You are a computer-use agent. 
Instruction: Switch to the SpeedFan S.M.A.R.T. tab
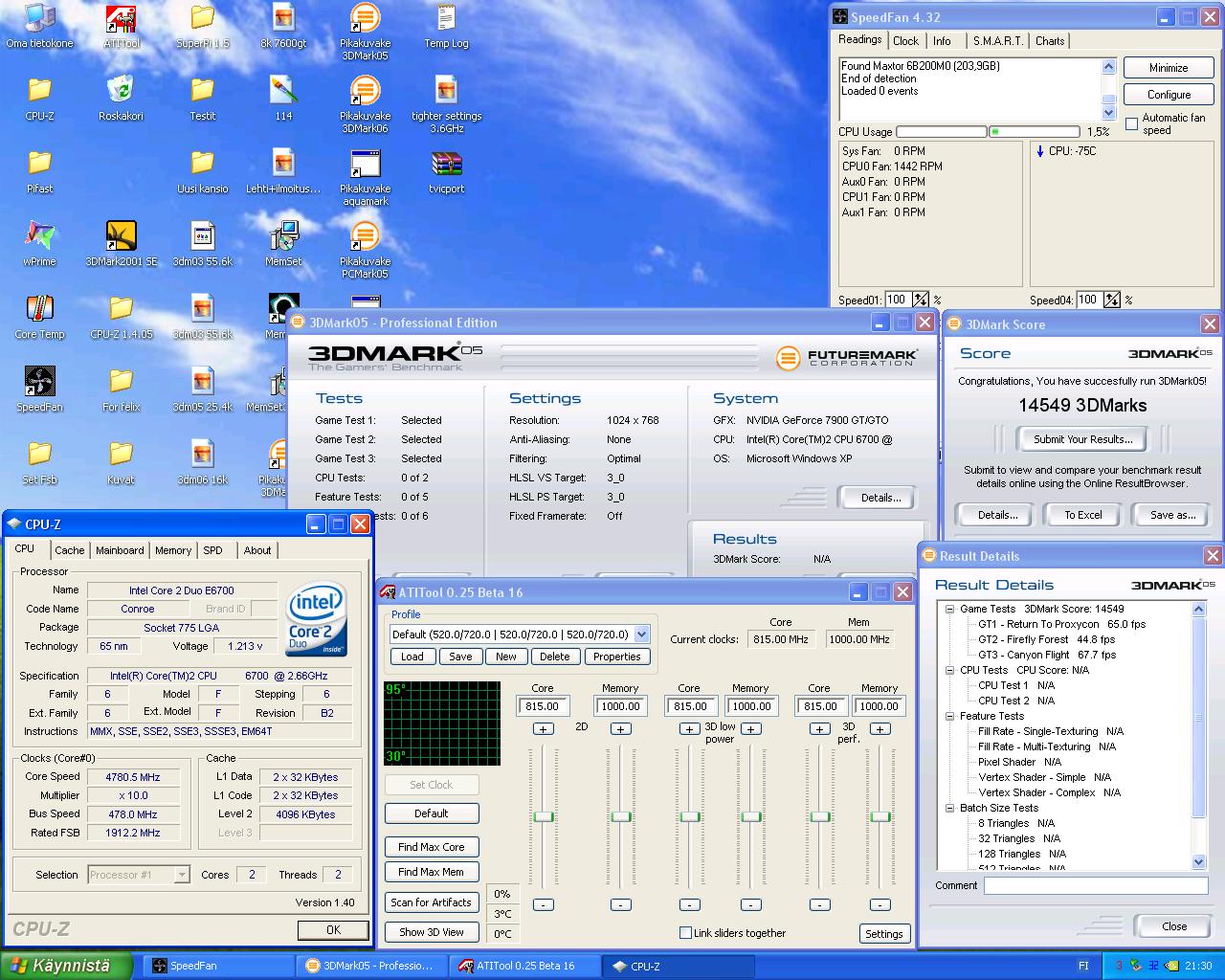tap(997, 41)
